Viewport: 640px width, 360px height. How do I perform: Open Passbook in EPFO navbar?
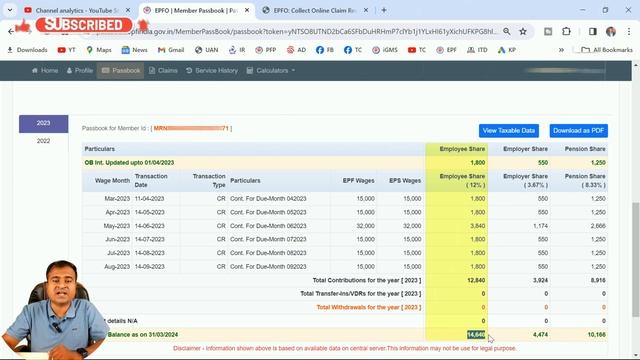(120, 71)
